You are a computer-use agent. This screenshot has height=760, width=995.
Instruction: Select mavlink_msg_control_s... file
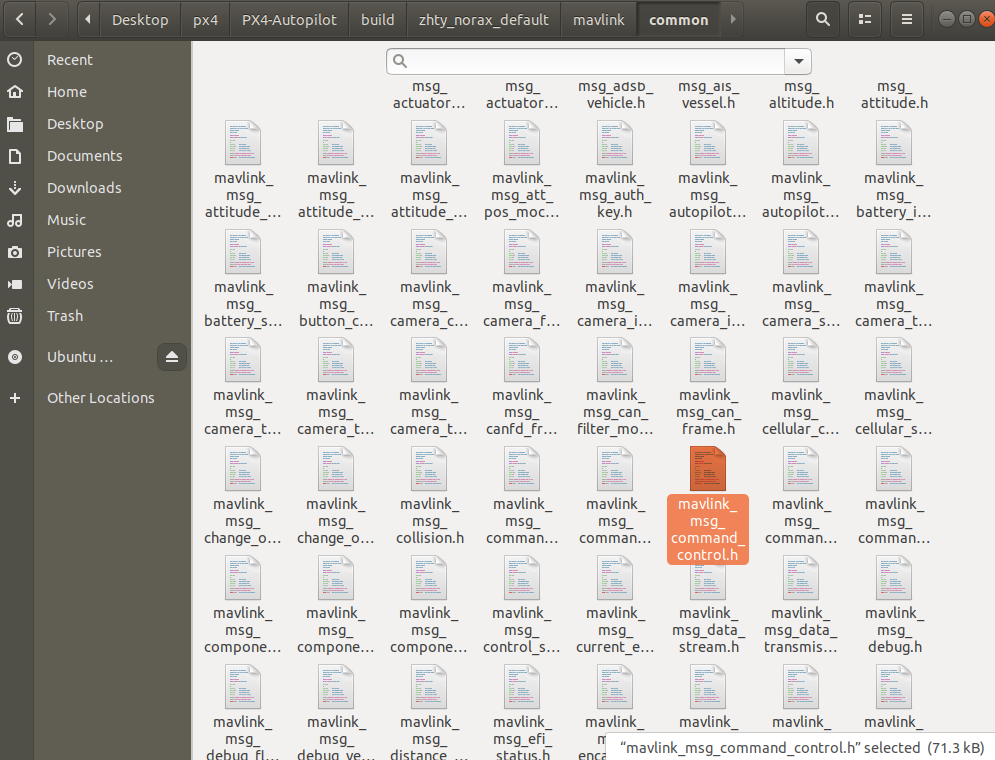522,605
